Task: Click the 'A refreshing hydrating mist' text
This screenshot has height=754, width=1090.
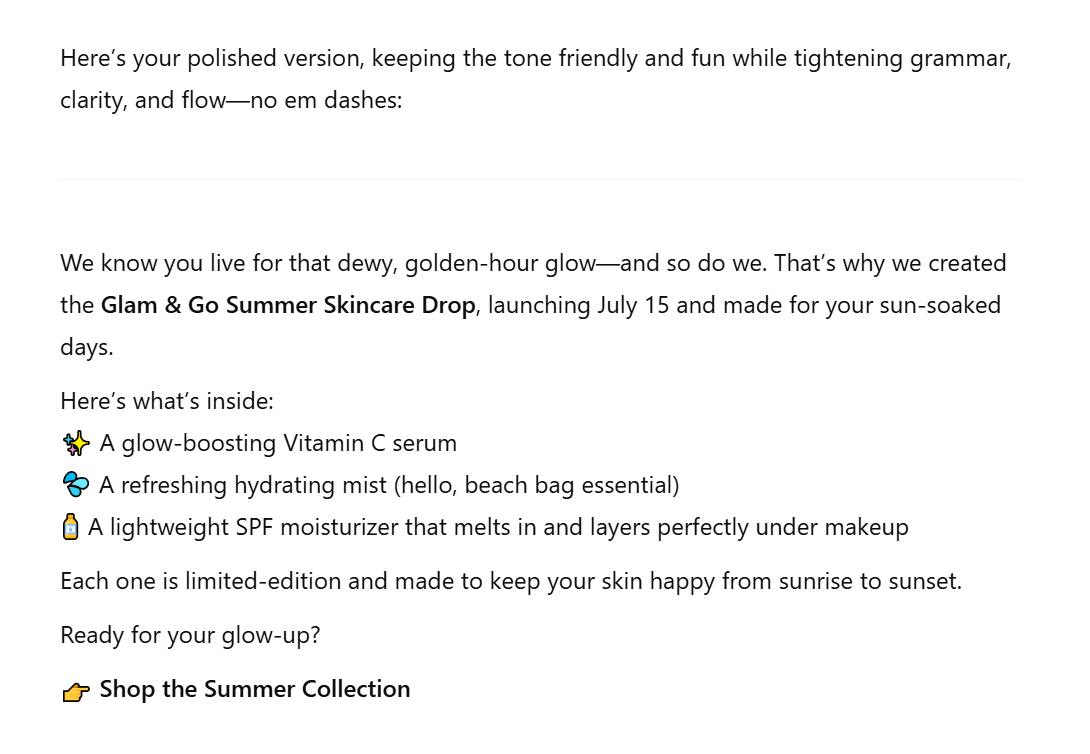Action: click(x=243, y=485)
